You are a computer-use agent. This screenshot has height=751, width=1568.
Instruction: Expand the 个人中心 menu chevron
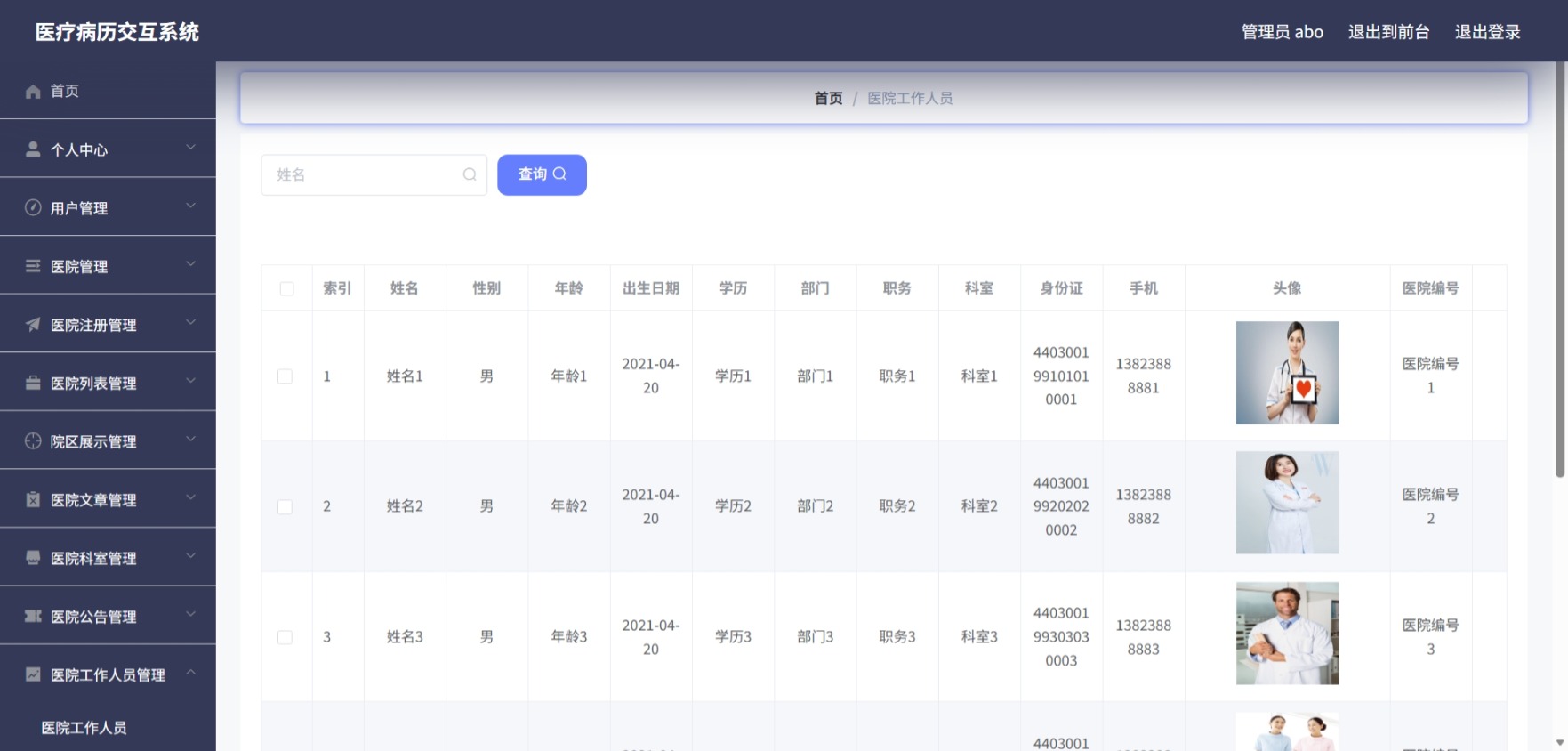pos(190,147)
